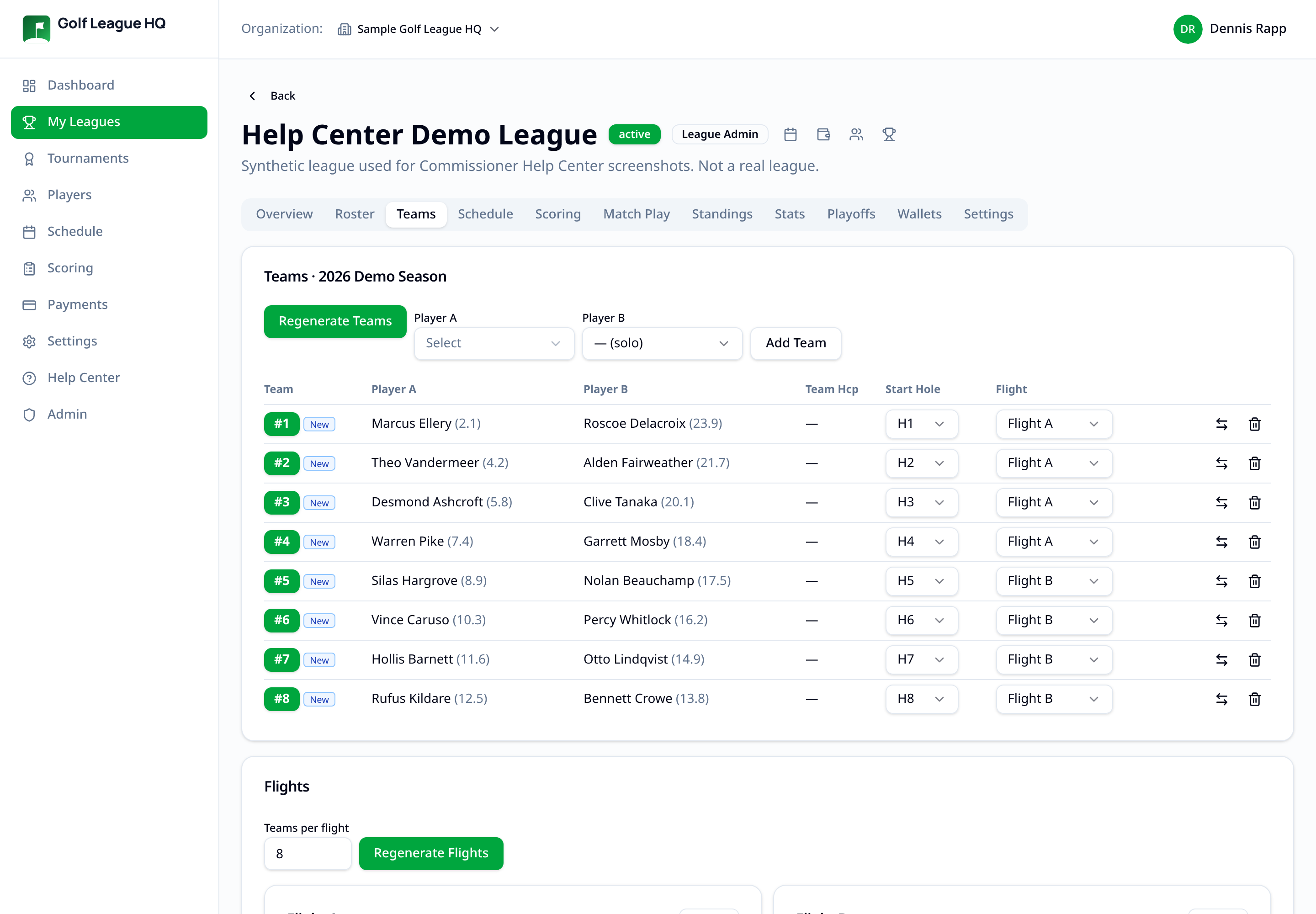Click the Regenerate Flights button
This screenshot has height=914, width=1316.
tap(430, 853)
